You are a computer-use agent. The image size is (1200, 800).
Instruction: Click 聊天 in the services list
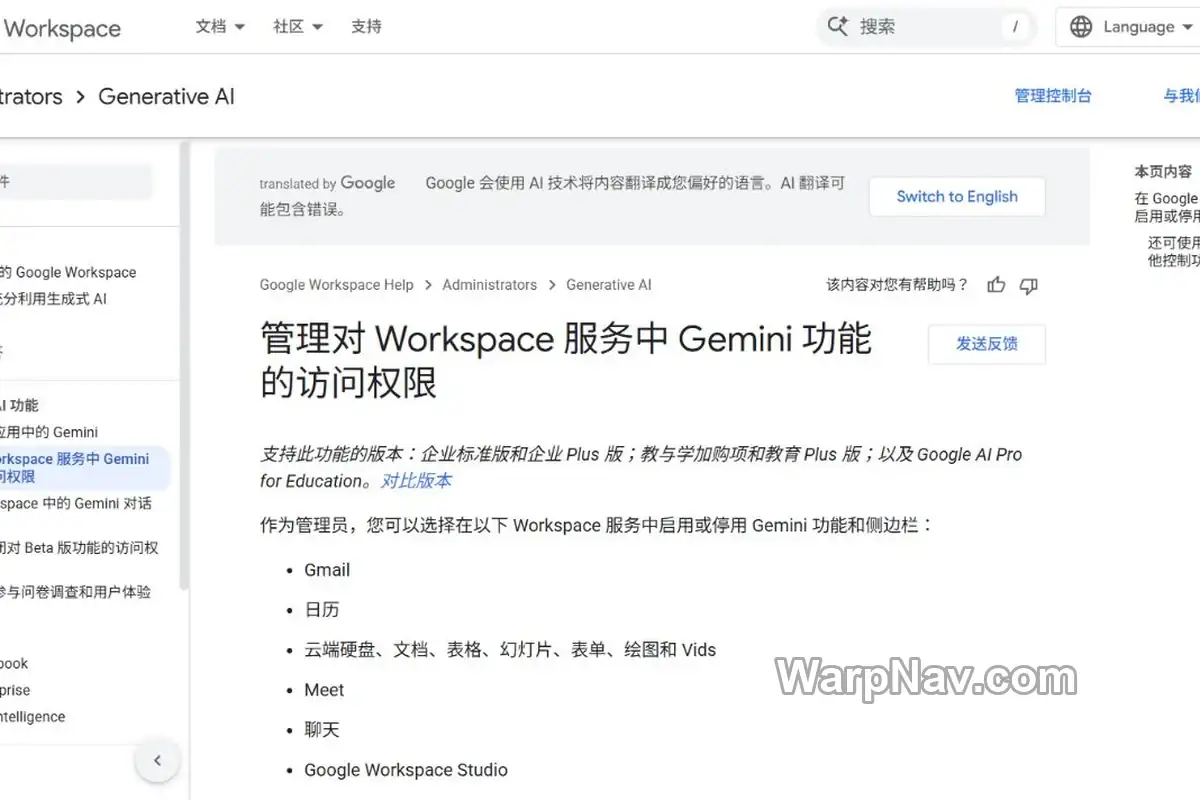tap(322, 730)
